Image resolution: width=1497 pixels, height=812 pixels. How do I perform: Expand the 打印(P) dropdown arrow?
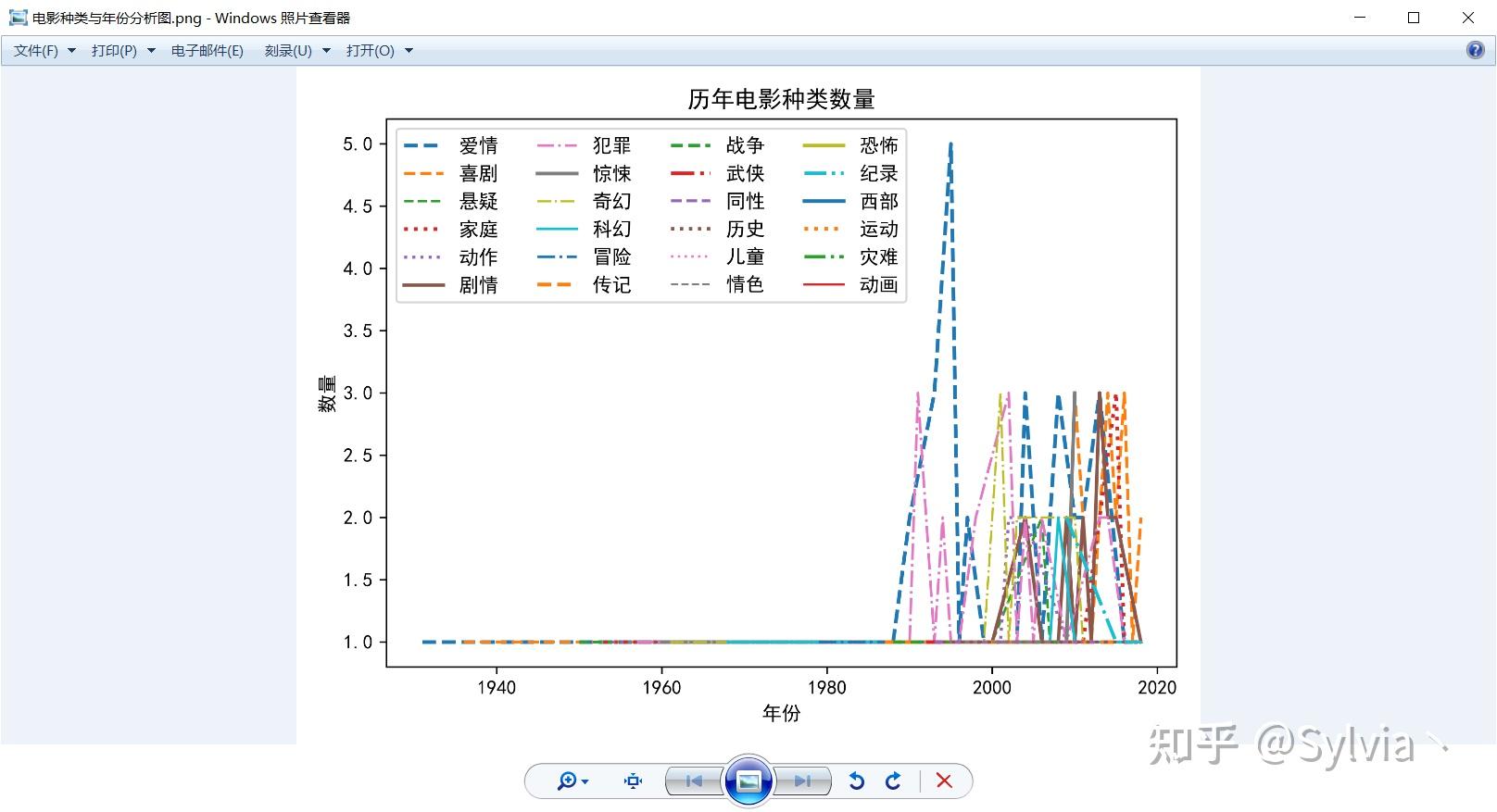151,51
